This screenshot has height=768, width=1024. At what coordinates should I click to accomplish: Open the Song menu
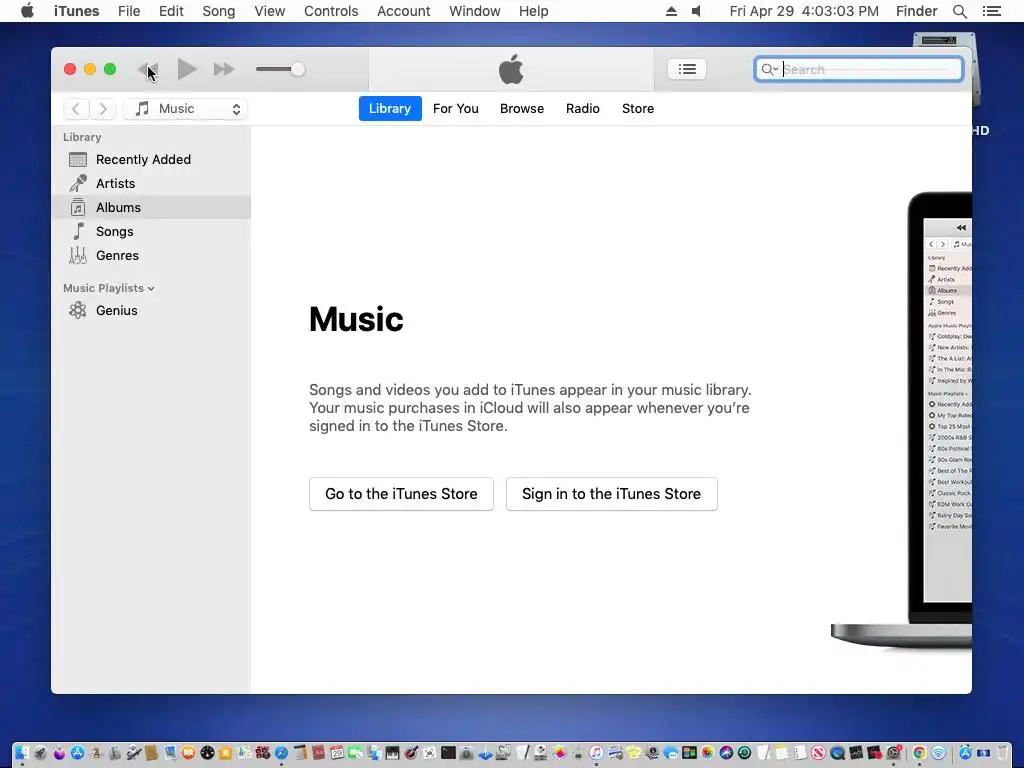[219, 11]
